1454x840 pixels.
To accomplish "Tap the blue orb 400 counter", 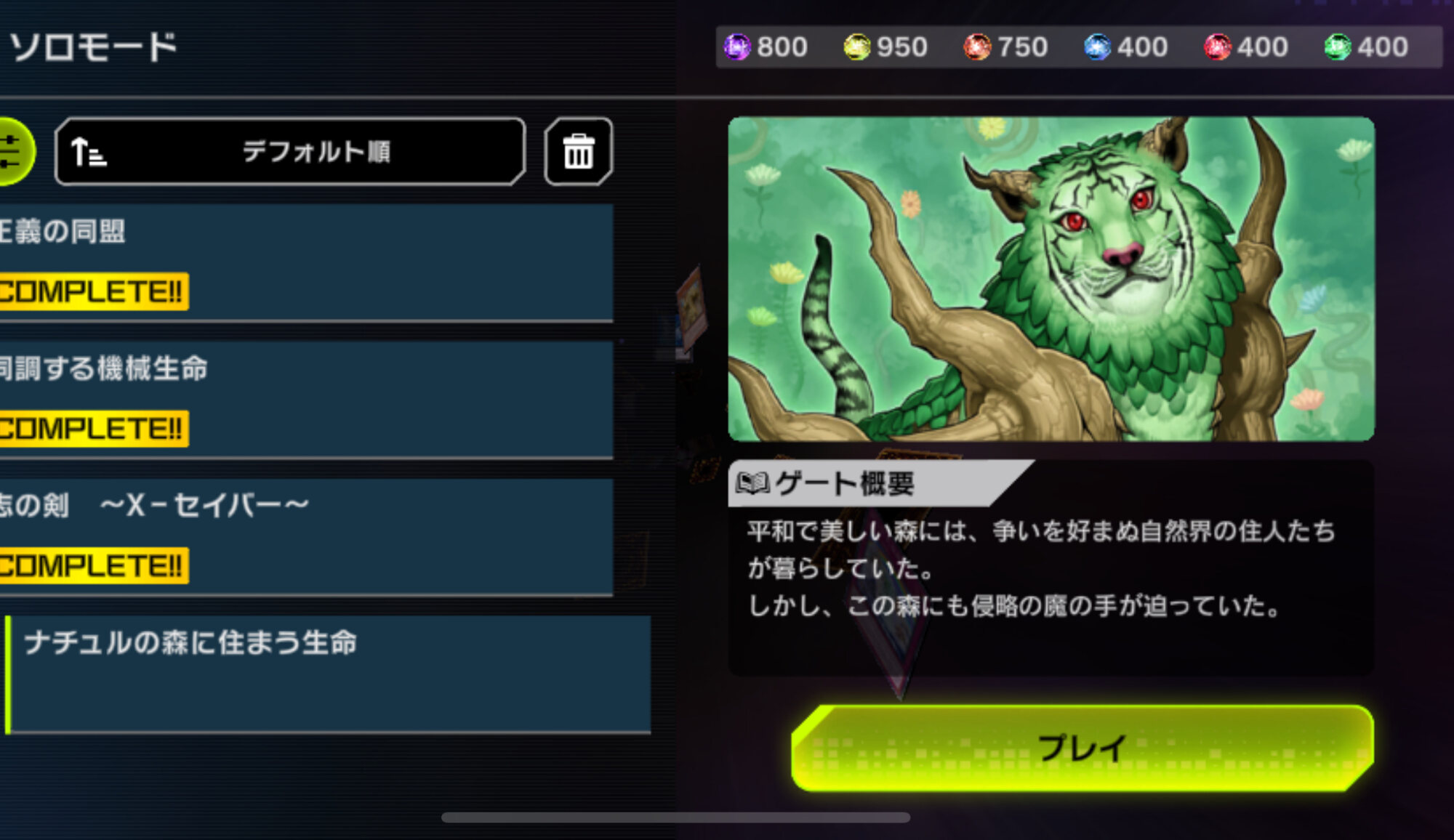I will click(x=1125, y=47).
